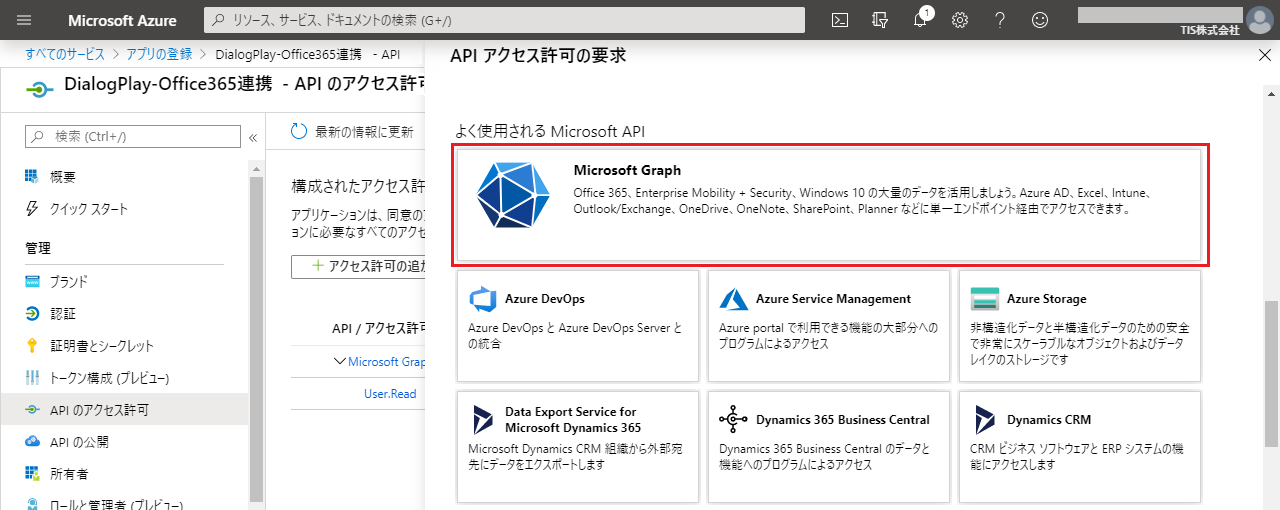Image resolution: width=1280 pixels, height=510 pixels.
Task: Select the Azure DevOps API card
Action: tap(578, 325)
